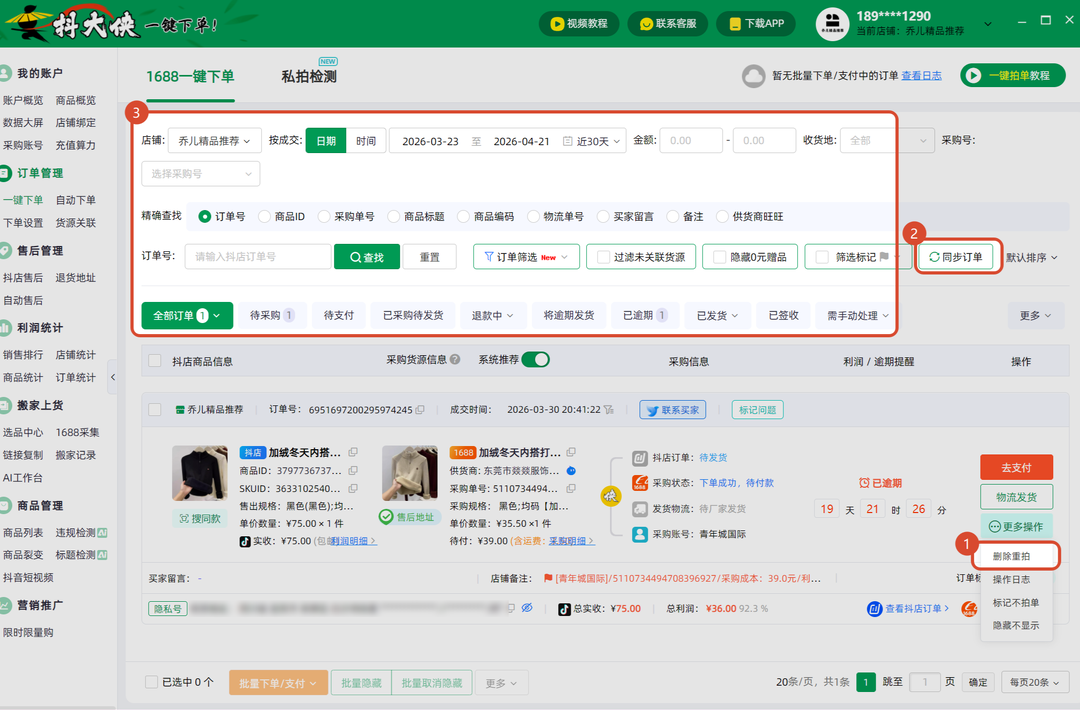Click 联系客服 customer service button

pos(667,23)
